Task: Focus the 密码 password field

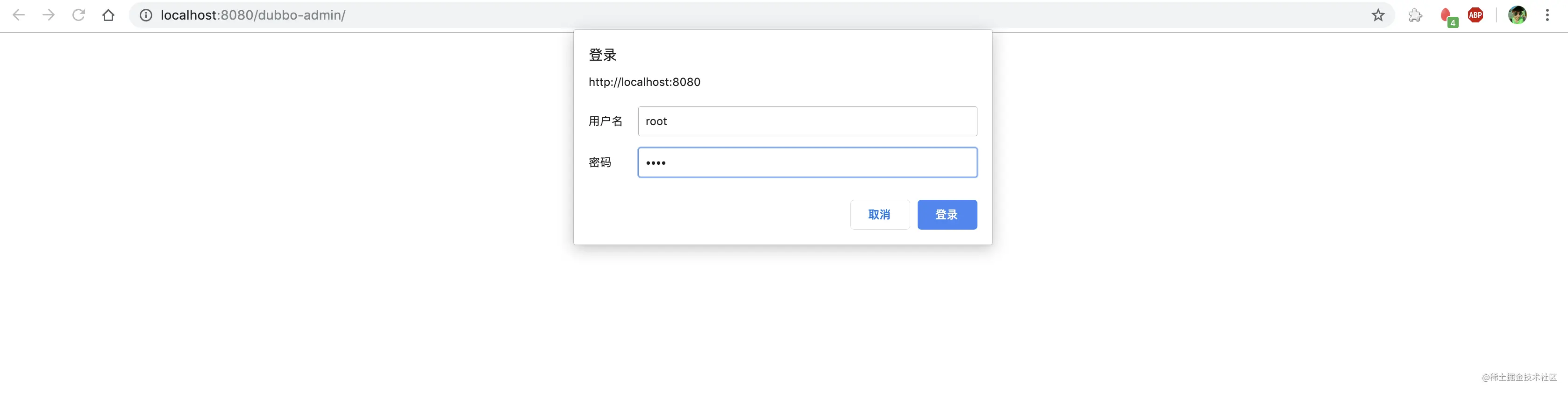Action: click(807, 162)
